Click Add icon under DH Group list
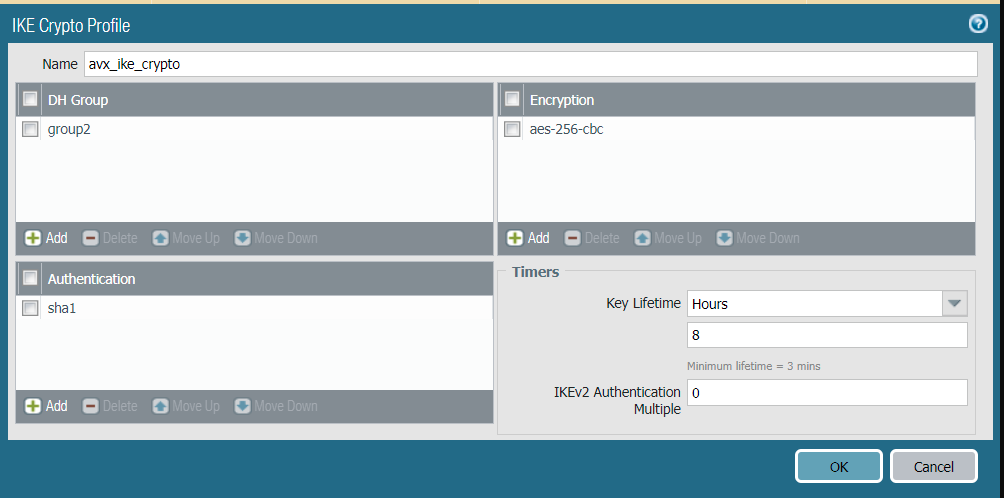The height and width of the screenshot is (498, 1004). tap(33, 238)
